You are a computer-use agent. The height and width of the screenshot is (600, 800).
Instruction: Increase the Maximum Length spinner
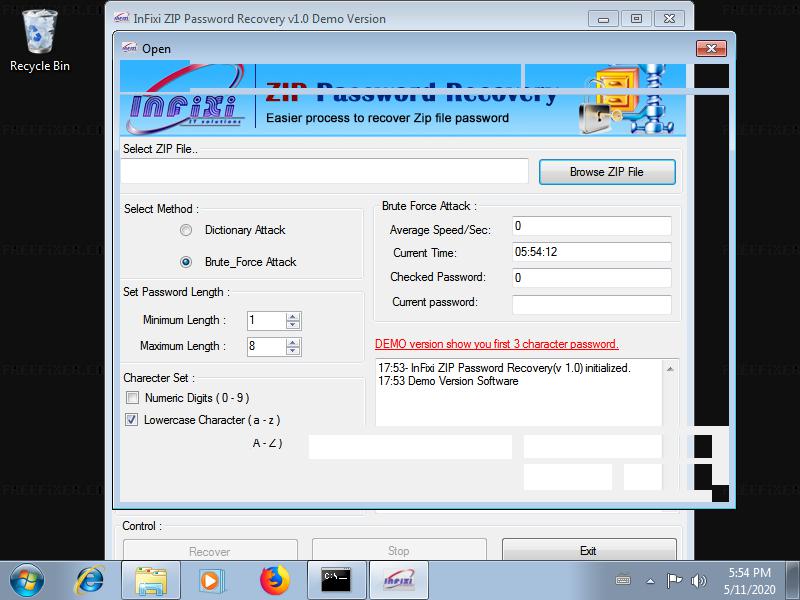click(293, 342)
